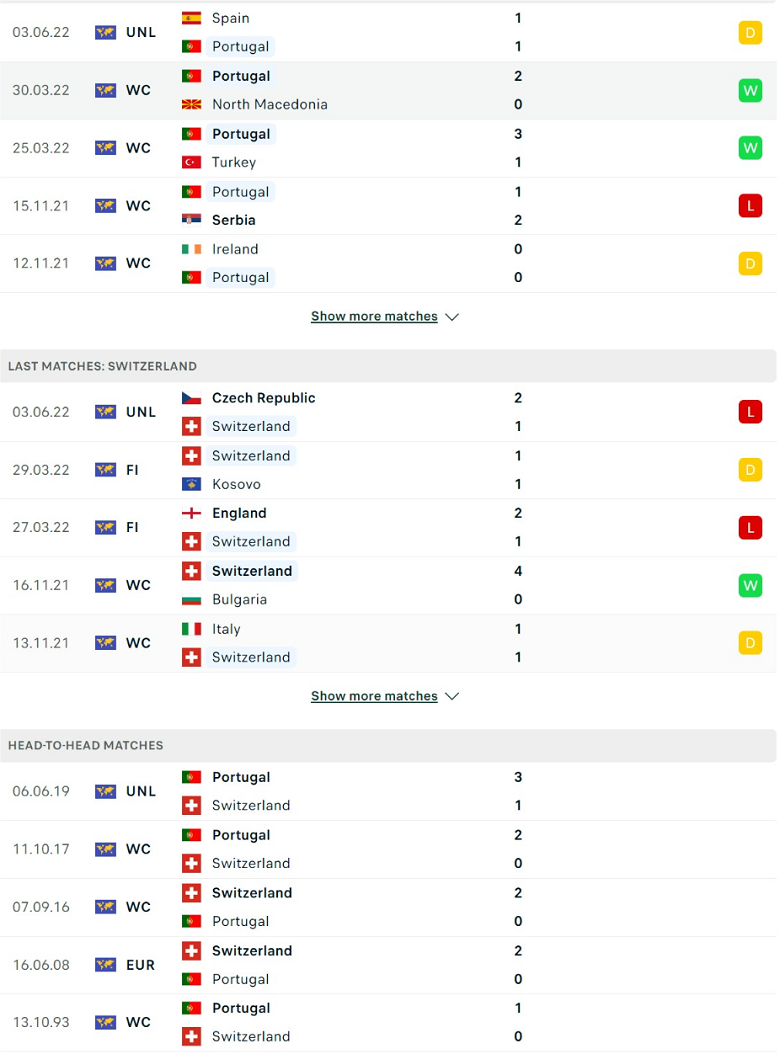780x1054 pixels.
Task: Click the green W badge for Switzerland vs Bulgaria
Action: click(x=750, y=585)
